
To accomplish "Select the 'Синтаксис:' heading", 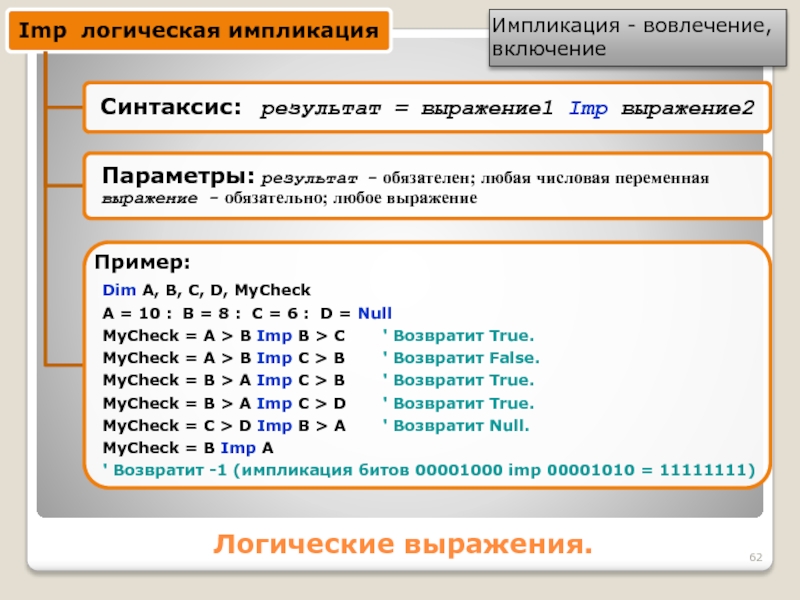I will coord(170,107).
